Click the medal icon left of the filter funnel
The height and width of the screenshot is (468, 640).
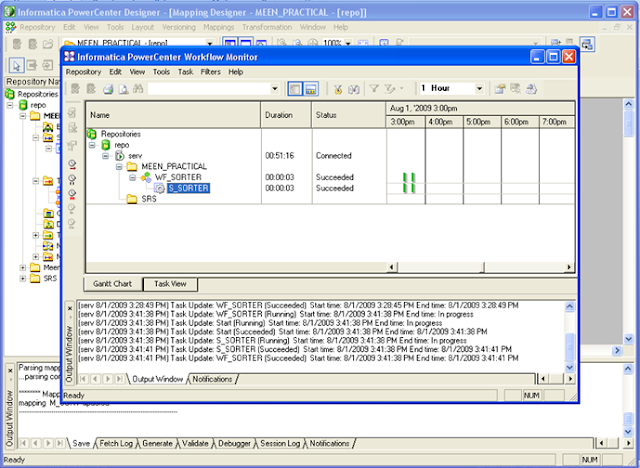pos(338,89)
